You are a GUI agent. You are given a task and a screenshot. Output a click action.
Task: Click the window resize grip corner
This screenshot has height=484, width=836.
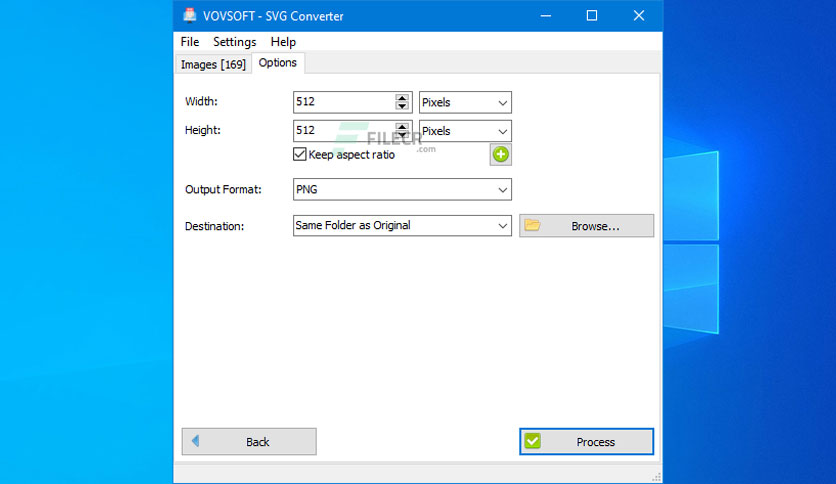657,477
